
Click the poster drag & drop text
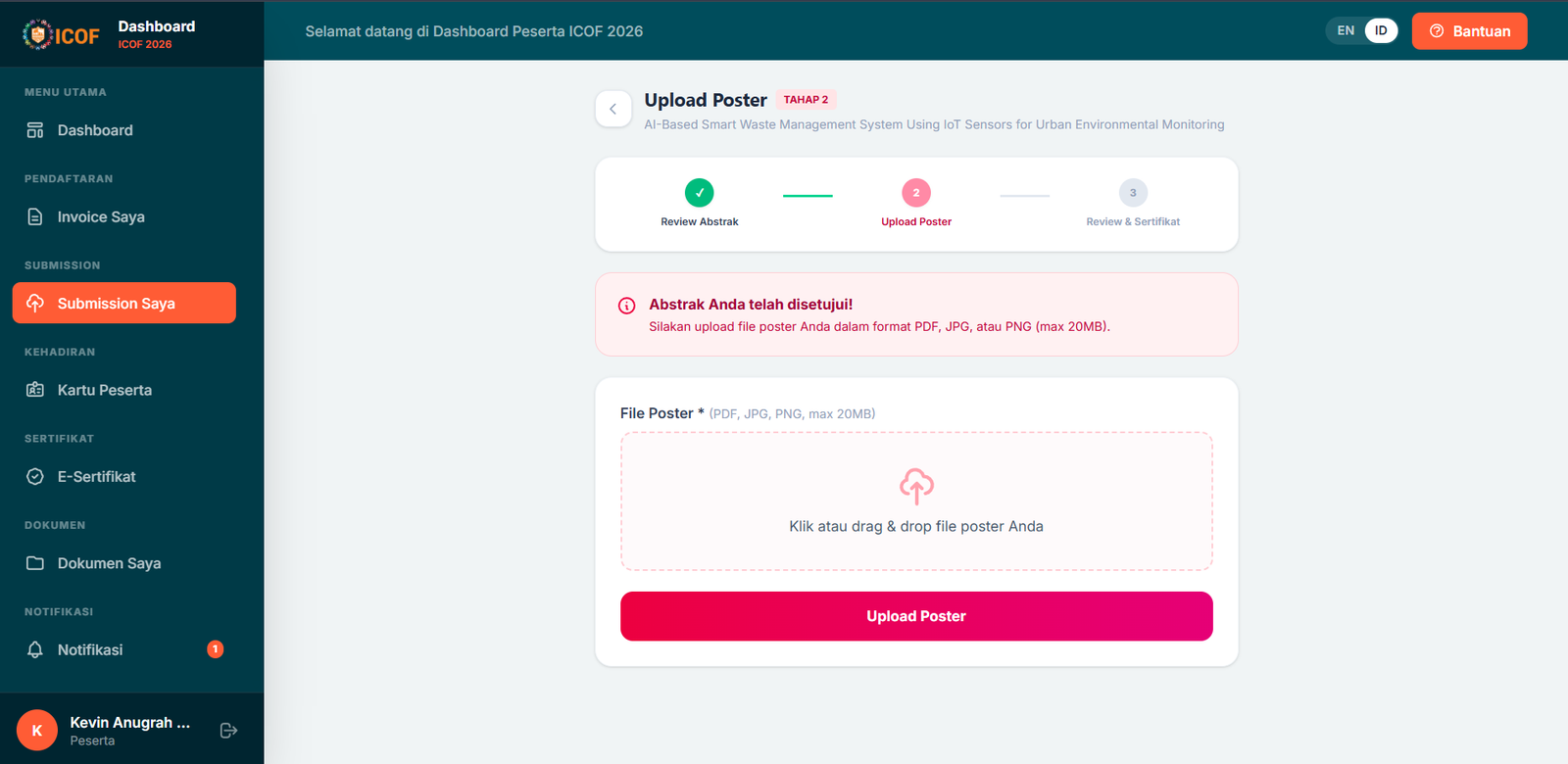[x=916, y=527]
